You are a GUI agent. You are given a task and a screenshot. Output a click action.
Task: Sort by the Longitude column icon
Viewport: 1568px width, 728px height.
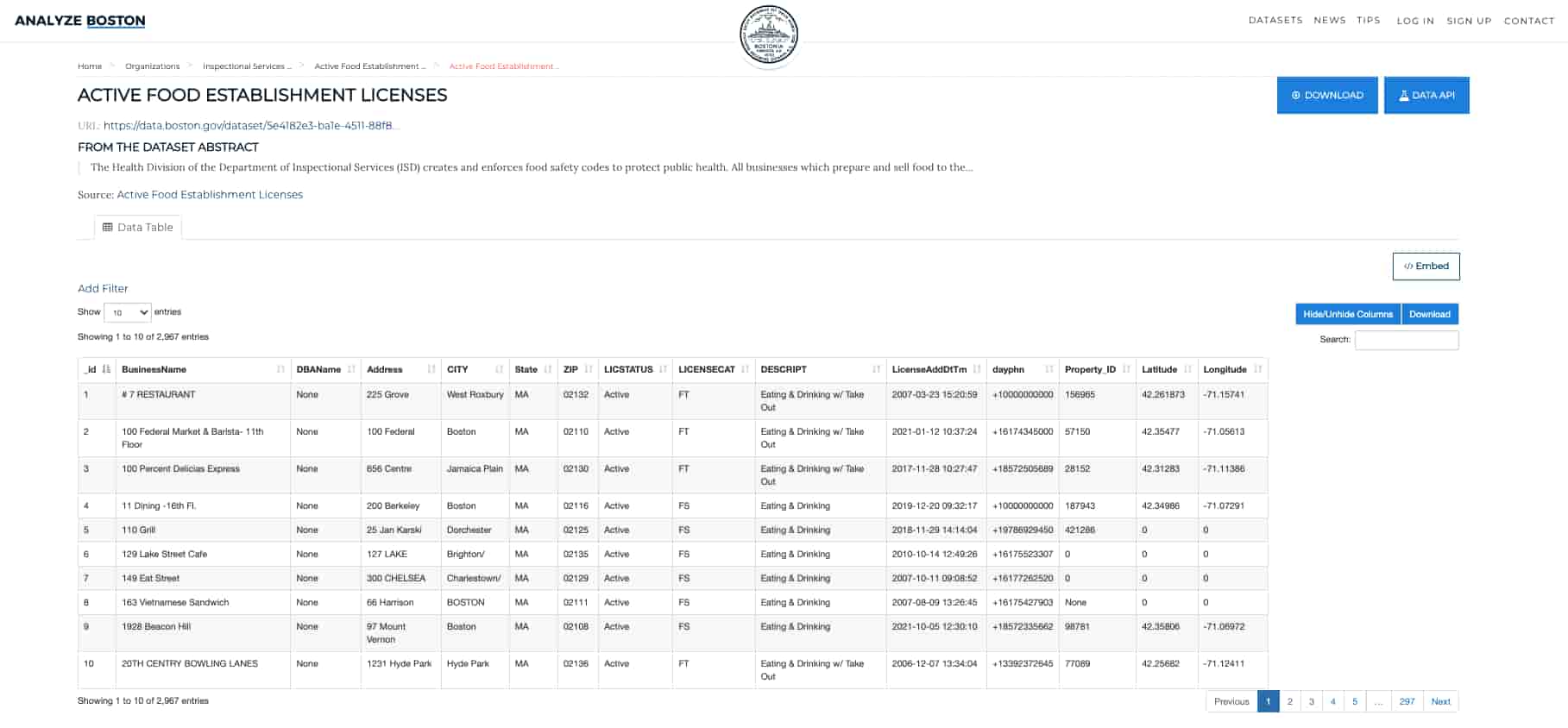[1257, 369]
